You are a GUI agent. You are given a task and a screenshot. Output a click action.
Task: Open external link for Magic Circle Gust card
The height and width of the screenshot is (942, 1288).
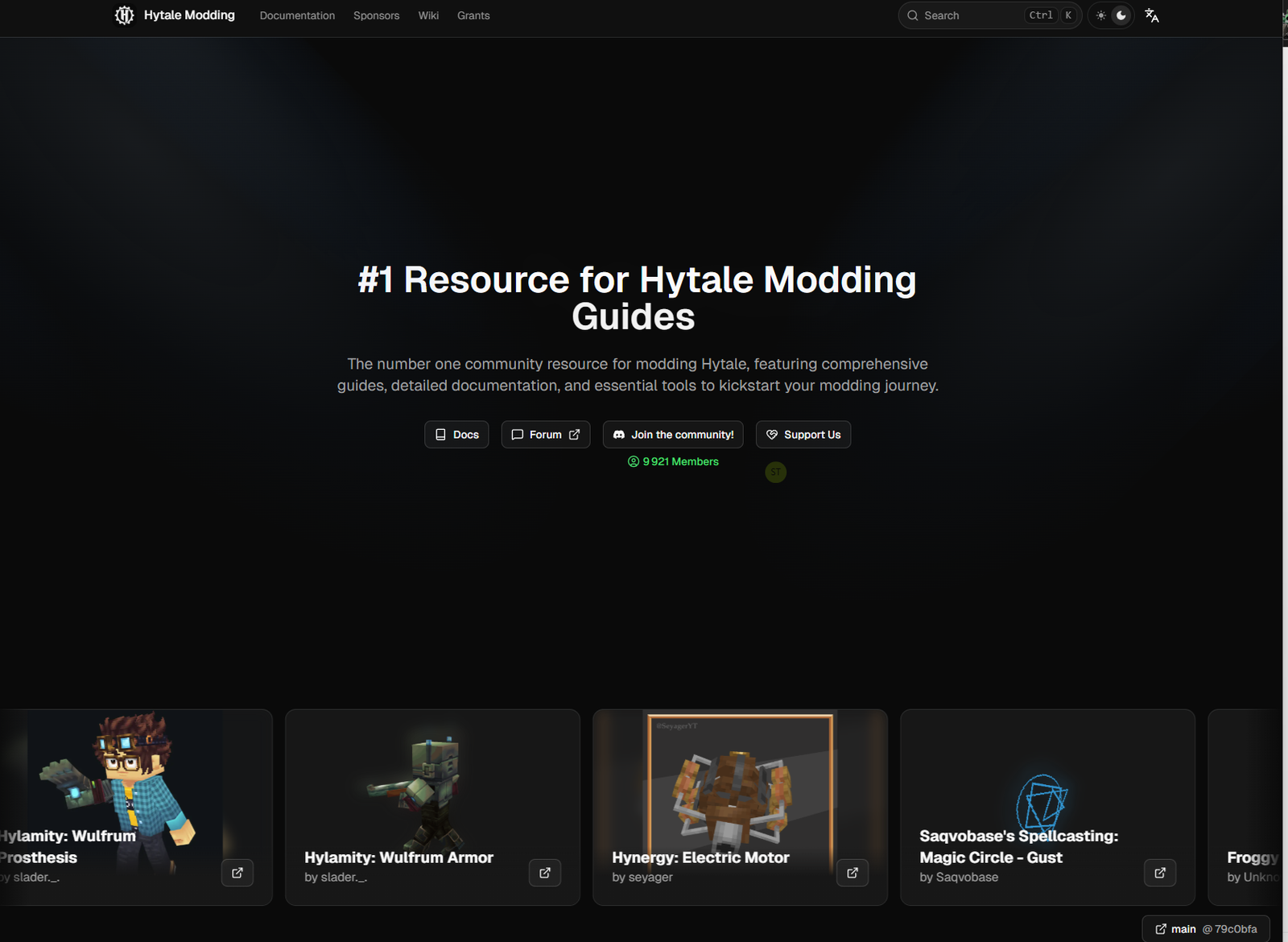coord(1160,873)
